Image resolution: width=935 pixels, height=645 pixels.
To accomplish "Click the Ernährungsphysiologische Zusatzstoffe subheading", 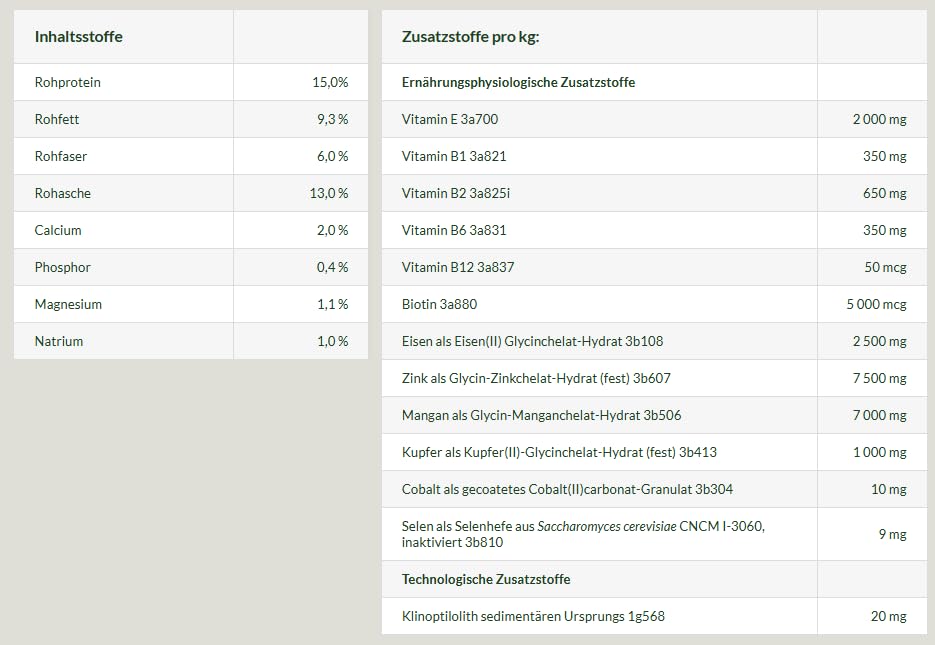I will point(518,82).
